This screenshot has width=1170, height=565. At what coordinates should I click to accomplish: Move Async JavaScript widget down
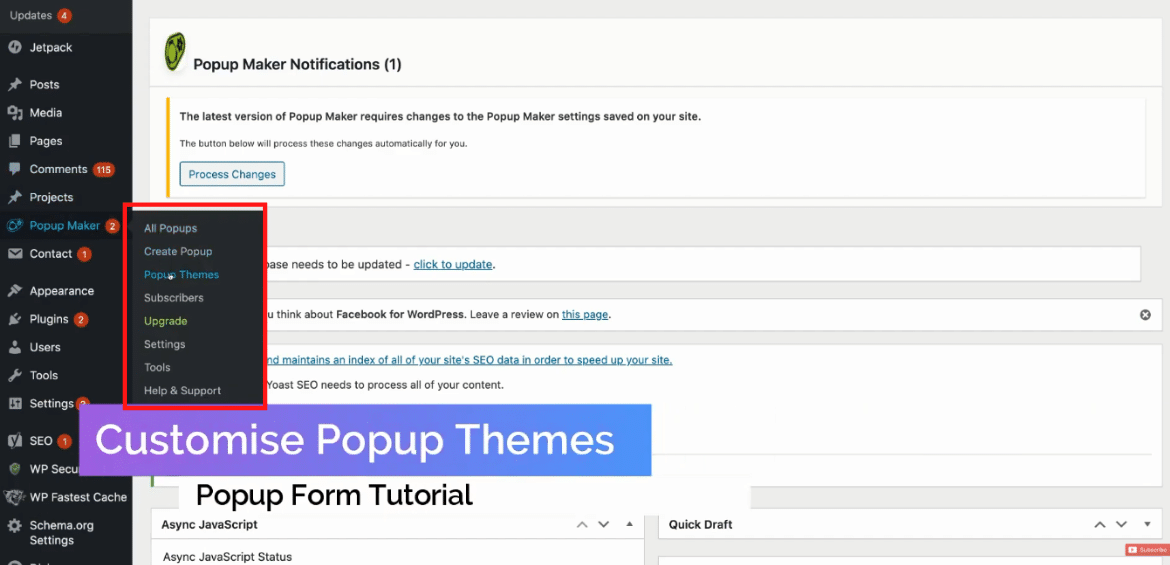click(x=604, y=524)
